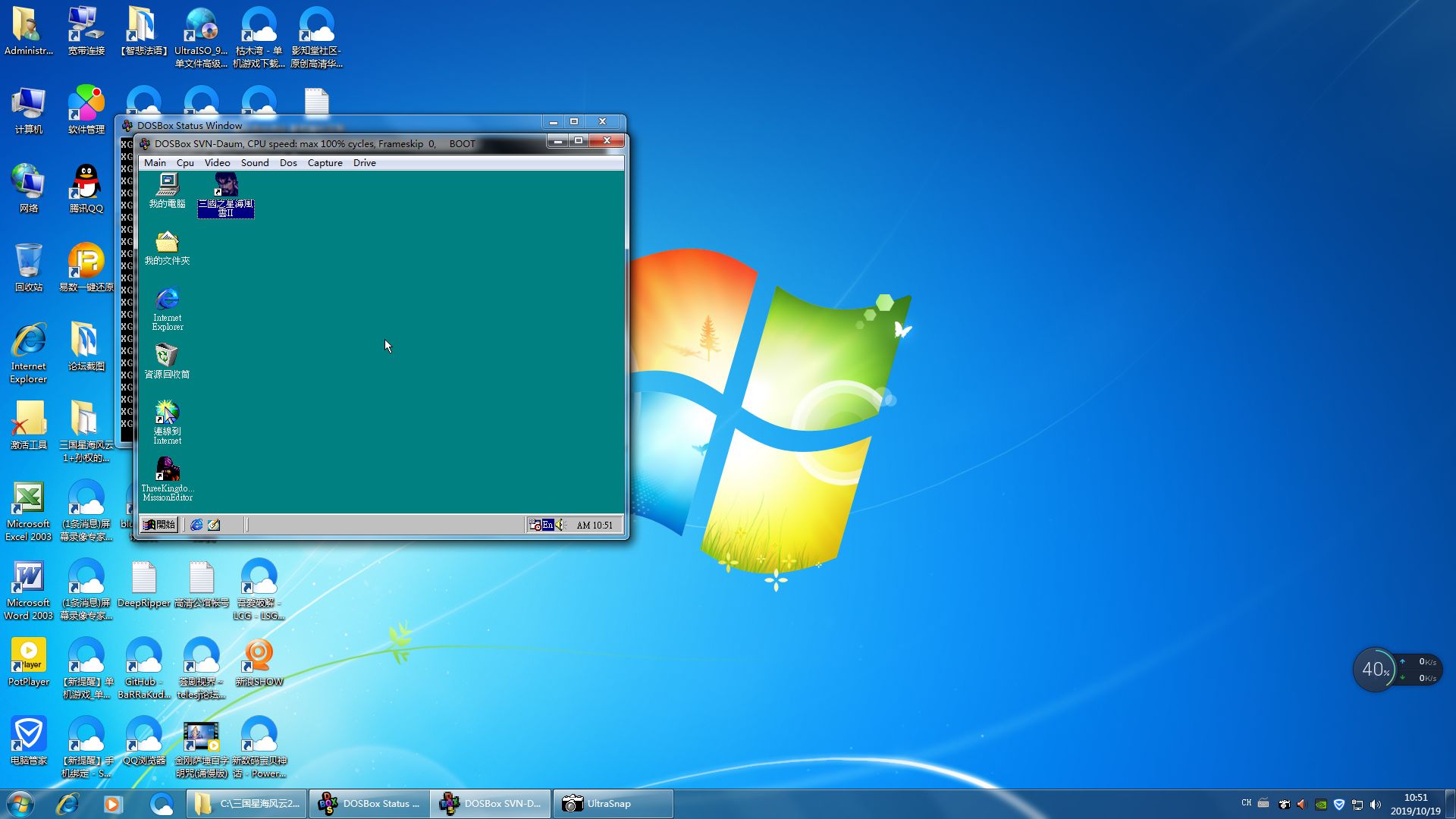
Task: Click the AM 10:51 clock in DOSBox
Action: pos(595,525)
